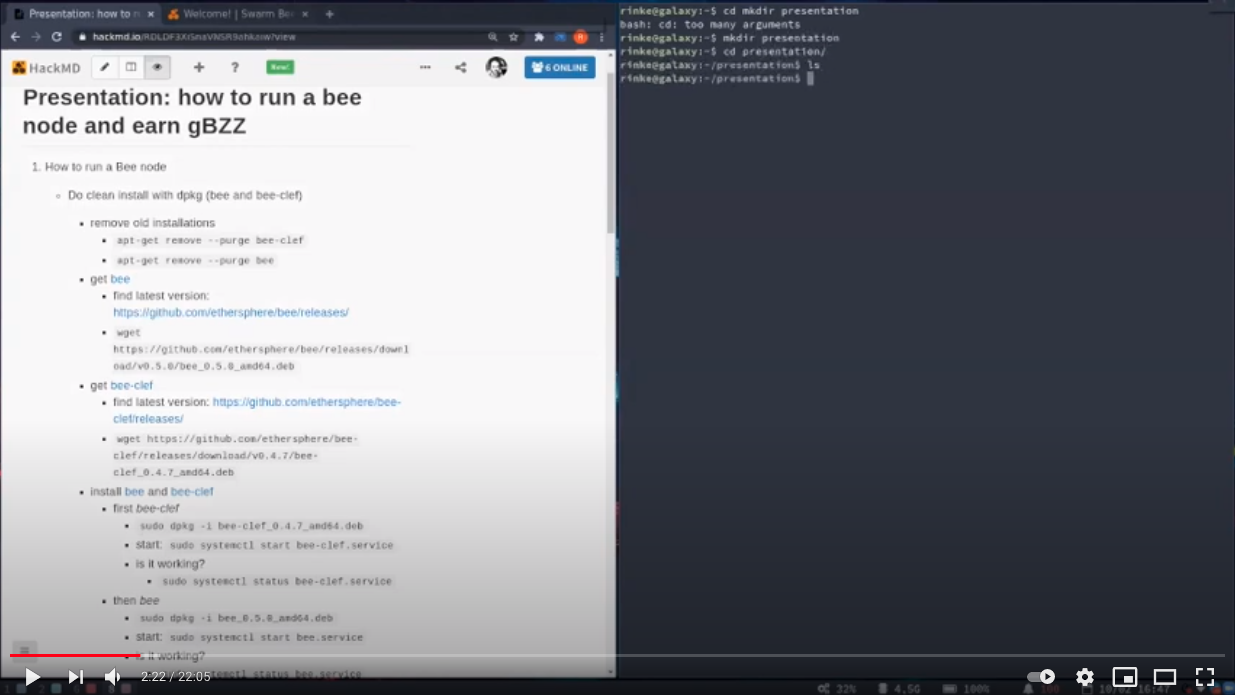Toggle YouTube autoplay switch
Viewport: 1235px width, 695px height.
(x=1041, y=677)
